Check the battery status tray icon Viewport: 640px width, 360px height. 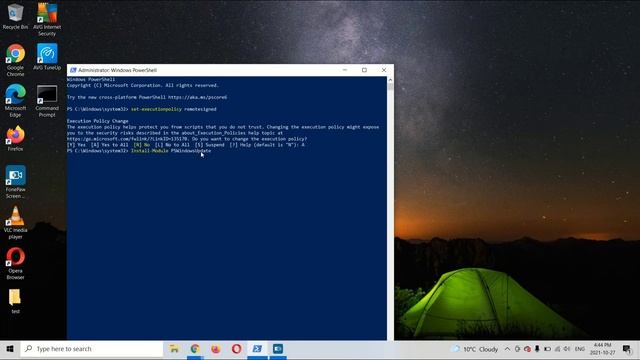click(547, 349)
